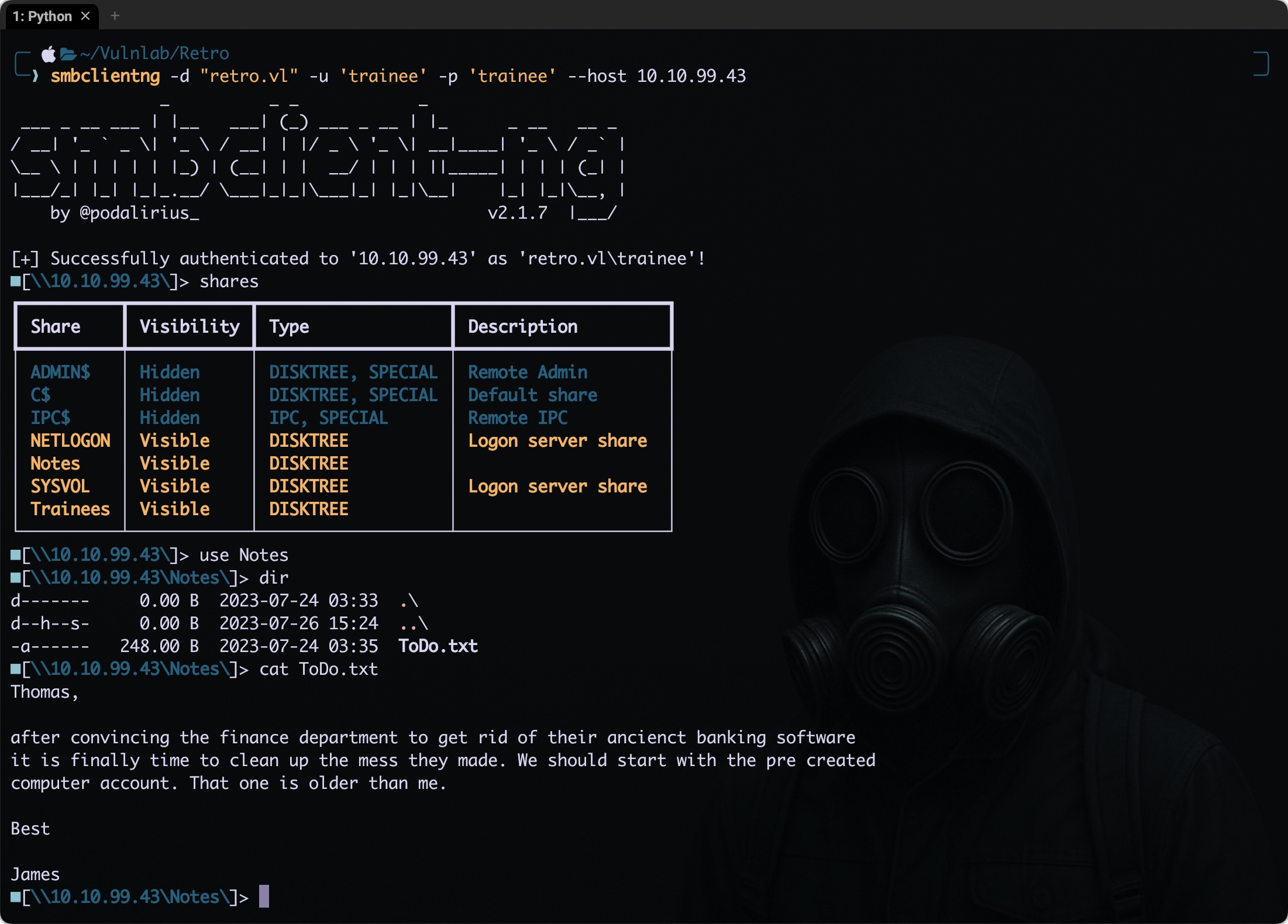Click the 'Thomas,' greeting line

coord(45,692)
